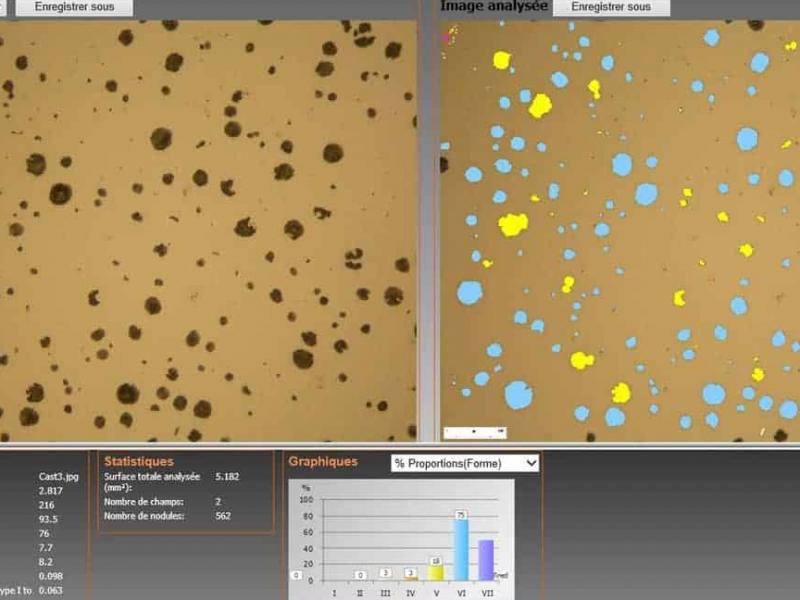The height and width of the screenshot is (600, 800).
Task: Click the Image analysée title label
Action: coord(493,6)
